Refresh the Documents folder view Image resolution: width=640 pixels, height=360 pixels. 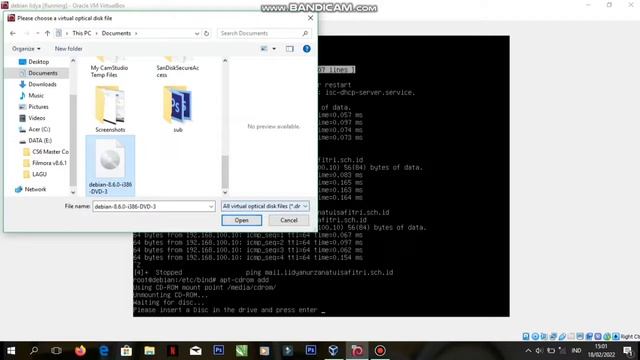click(x=207, y=33)
